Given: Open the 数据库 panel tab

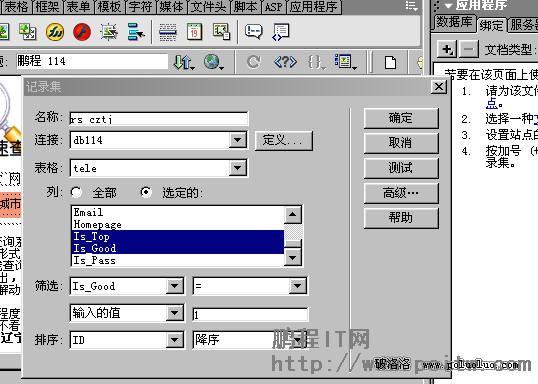Looking at the screenshot, I should (x=454, y=23).
